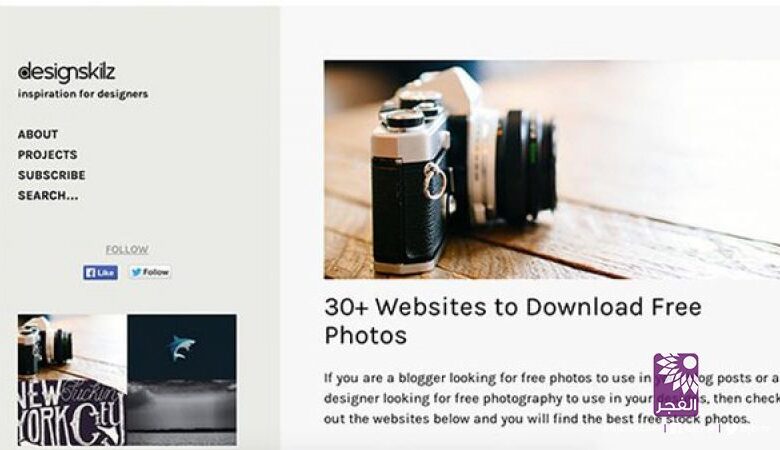Open the '30+ Websites to Download Free Photos' headline

point(513,321)
